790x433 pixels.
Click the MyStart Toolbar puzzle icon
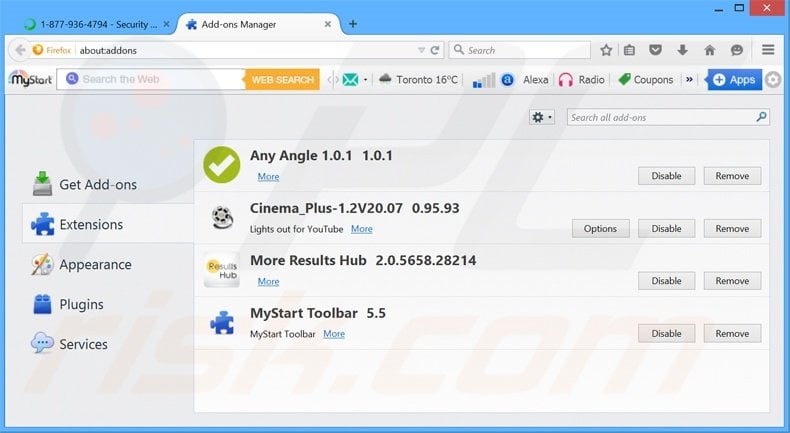222,323
